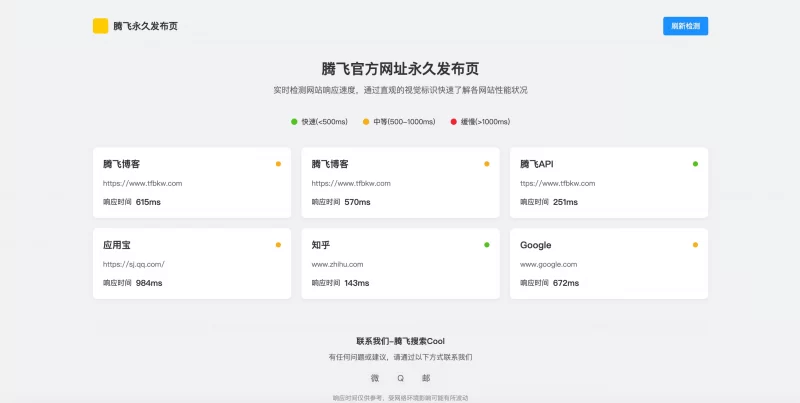
Task: Open the 腾飞博客 card title with 570ms response
Action: point(330,164)
